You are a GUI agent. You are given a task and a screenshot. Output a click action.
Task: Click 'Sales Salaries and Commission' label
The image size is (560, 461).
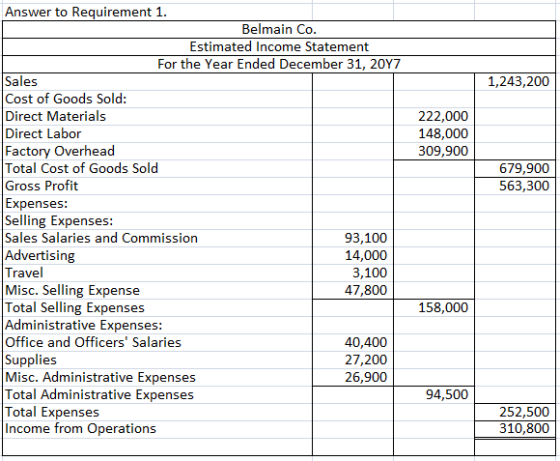(x=101, y=238)
